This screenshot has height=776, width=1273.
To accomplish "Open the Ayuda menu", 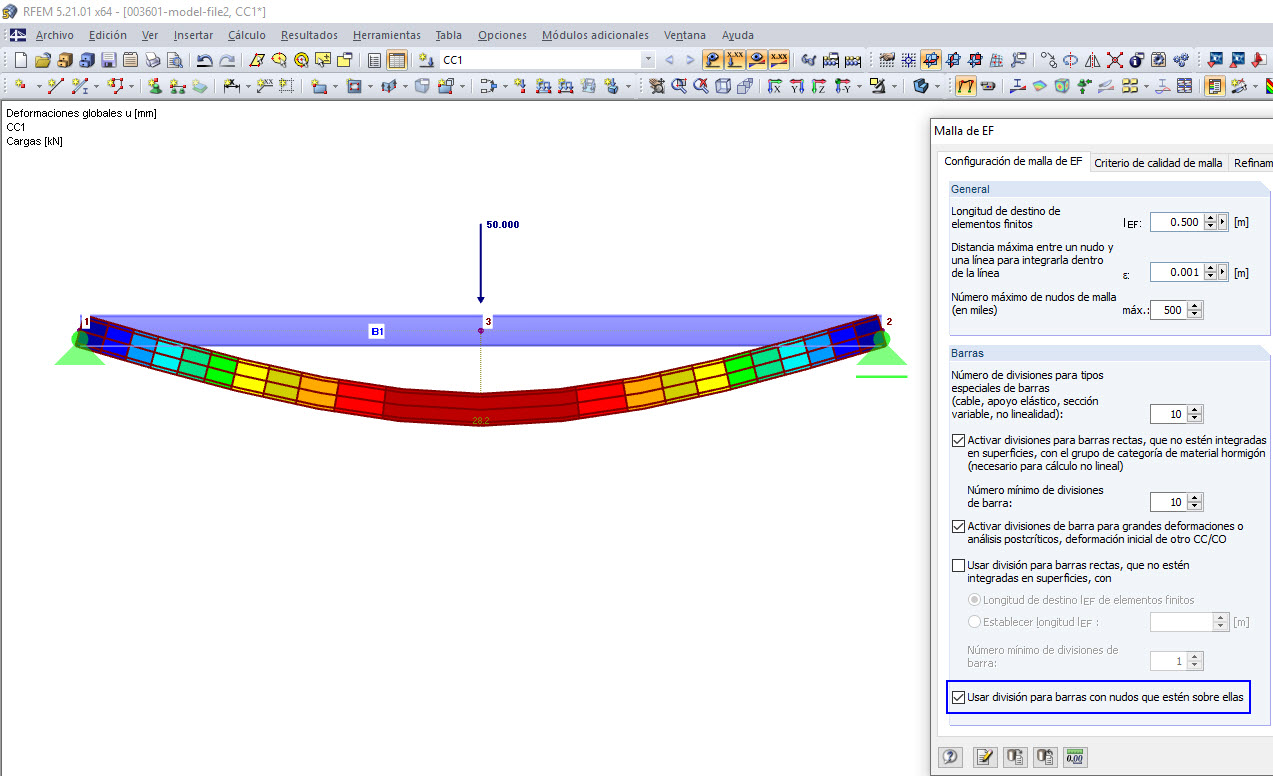I will pos(738,35).
